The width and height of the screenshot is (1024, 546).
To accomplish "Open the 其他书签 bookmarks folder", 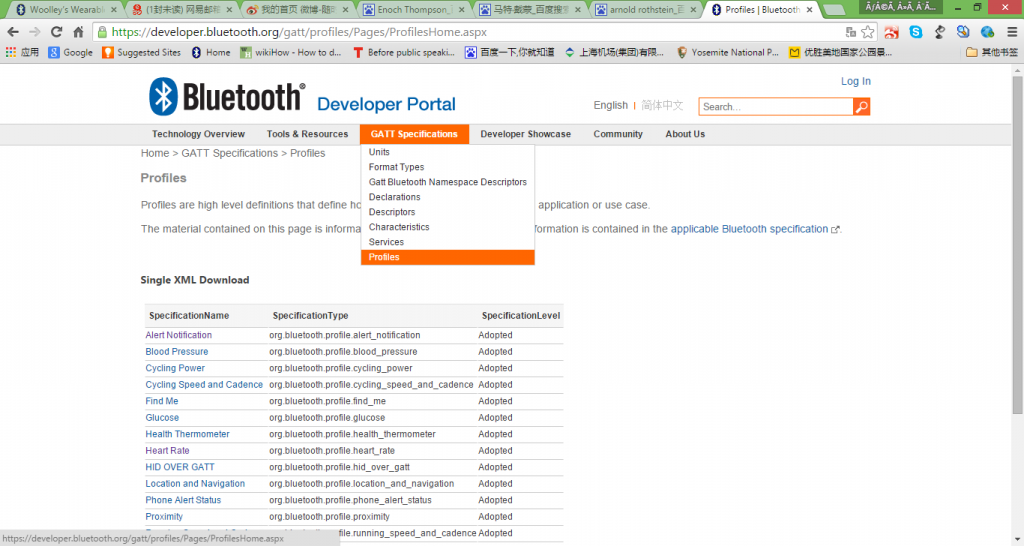I will coord(991,52).
